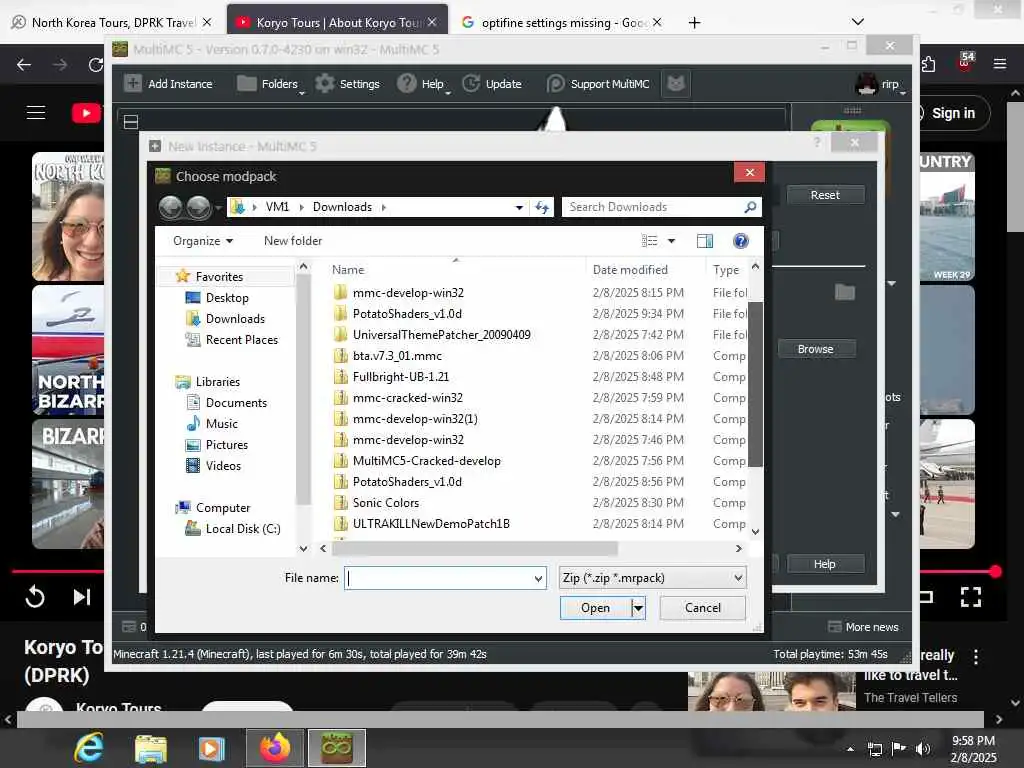Viewport: 1024px width, 768px height.
Task: Click the Update button in MultiMC
Action: pos(491,84)
